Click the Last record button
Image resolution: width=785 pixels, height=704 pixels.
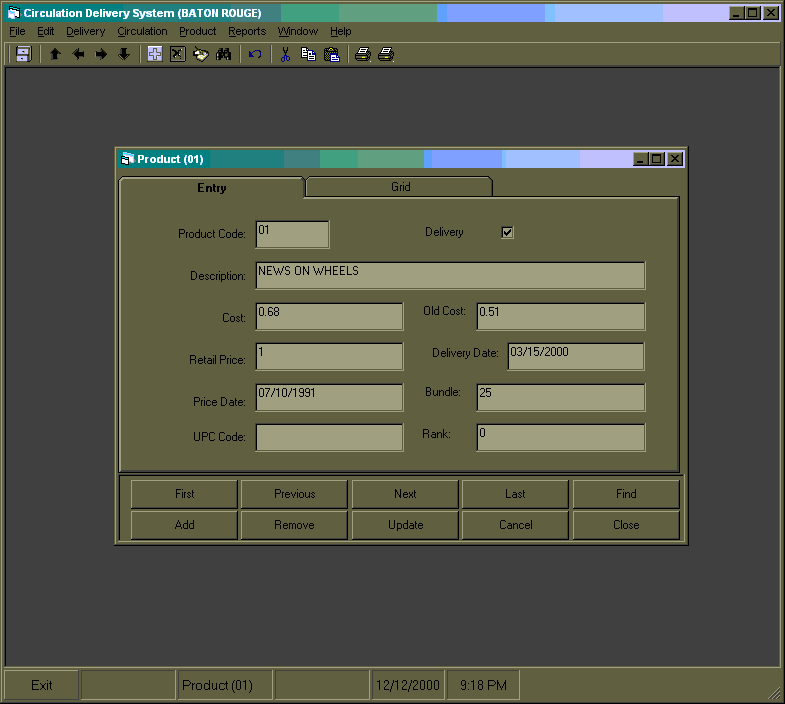515,494
